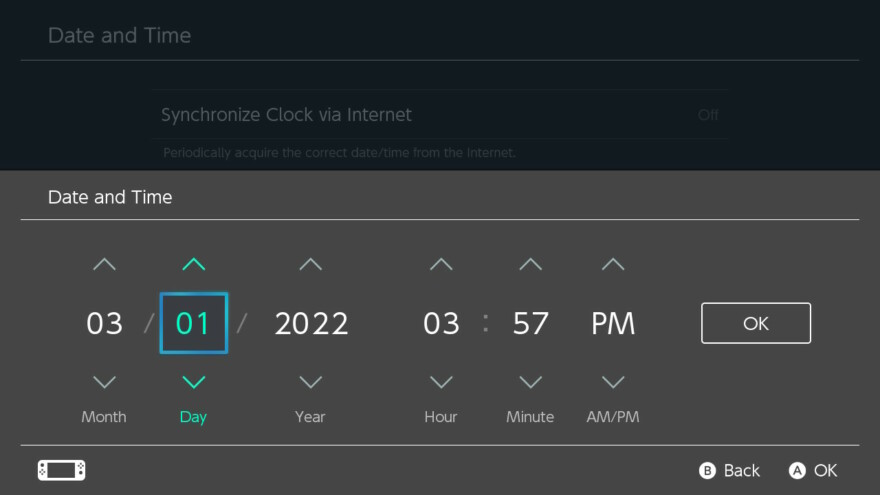Screen dimensions: 880x495
Task: Select the highlighted day value 01
Action: click(194, 323)
